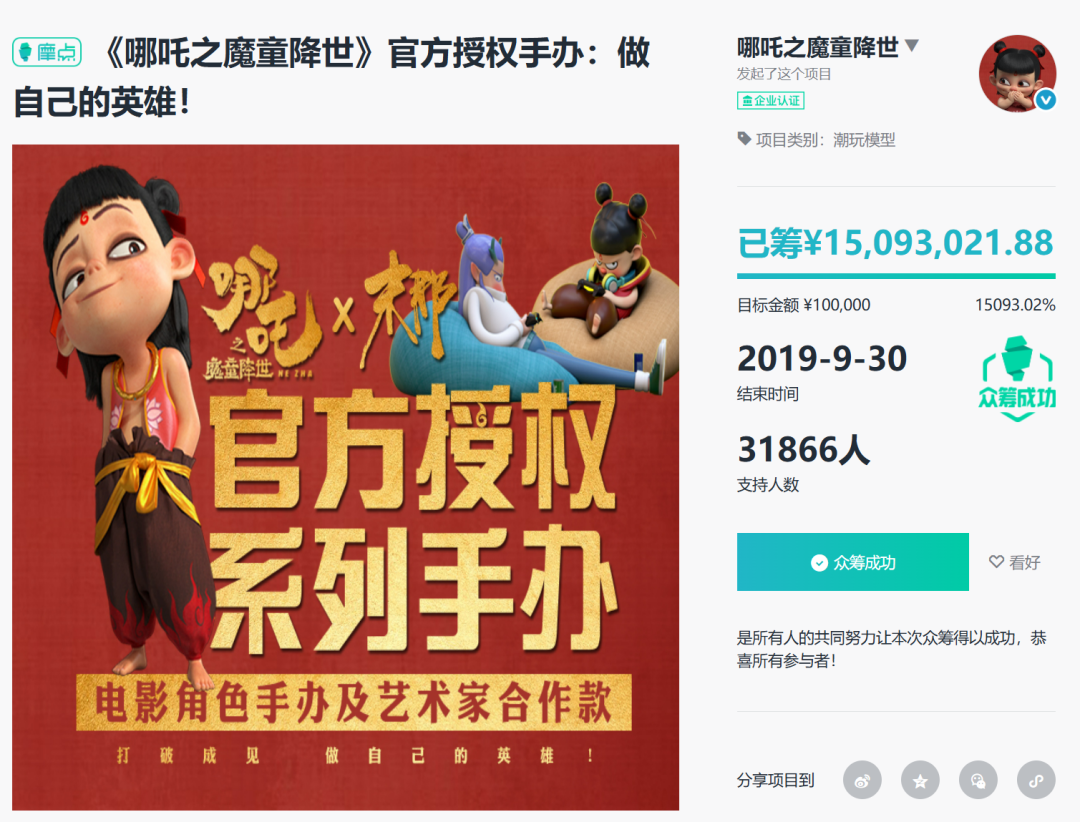
Task: Click the 众筹成功 gradient button
Action: [853, 562]
